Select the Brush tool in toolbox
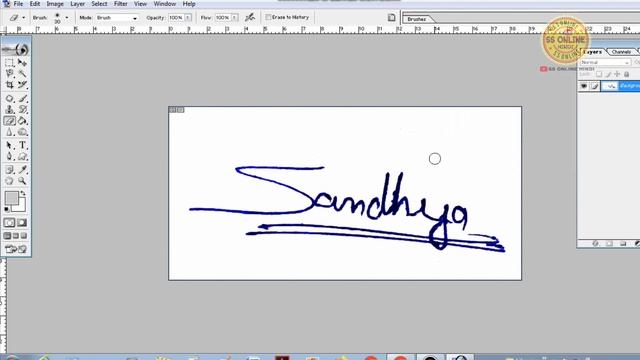 [22, 98]
